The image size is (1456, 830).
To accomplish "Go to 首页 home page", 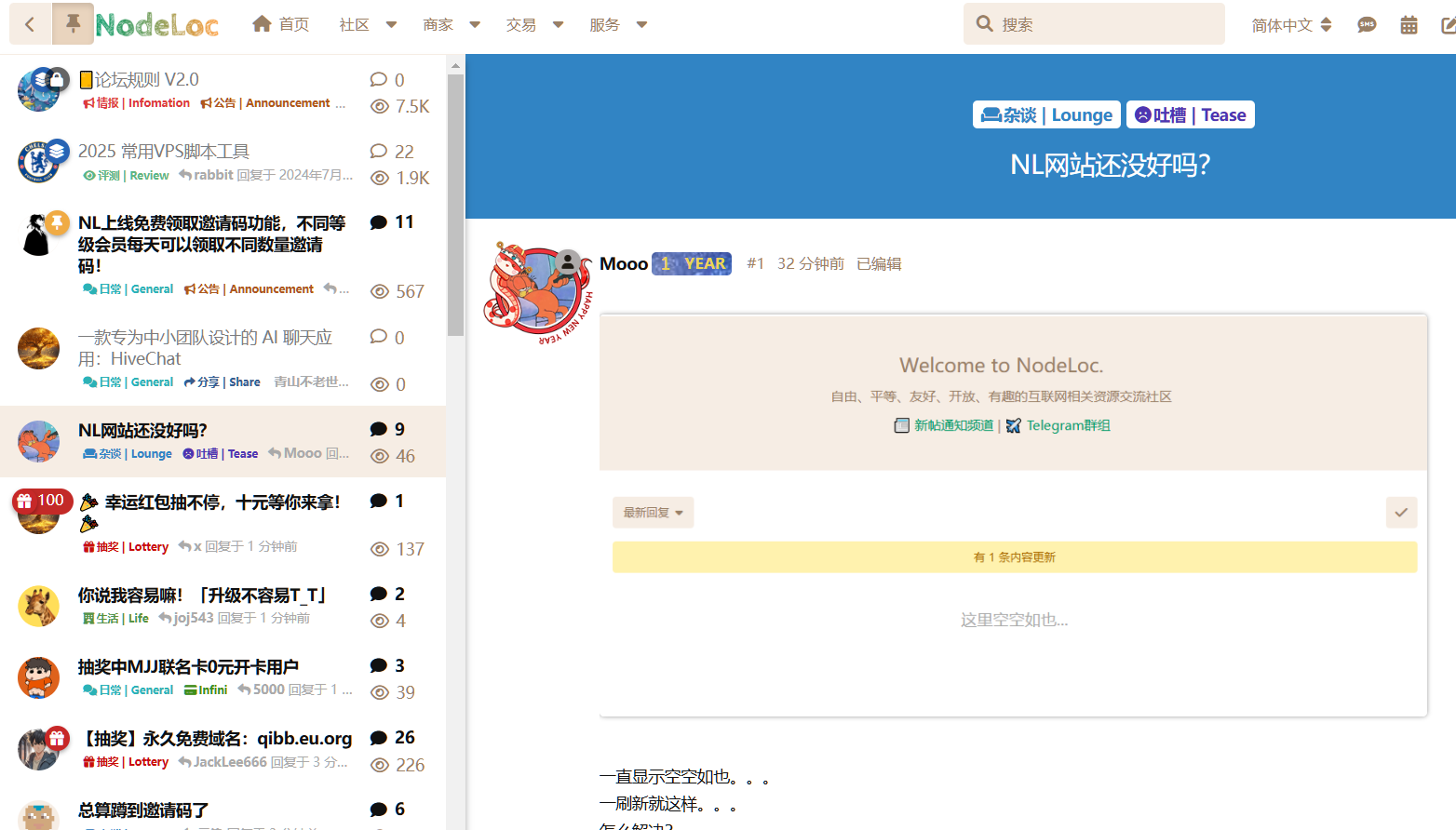I will click(281, 24).
